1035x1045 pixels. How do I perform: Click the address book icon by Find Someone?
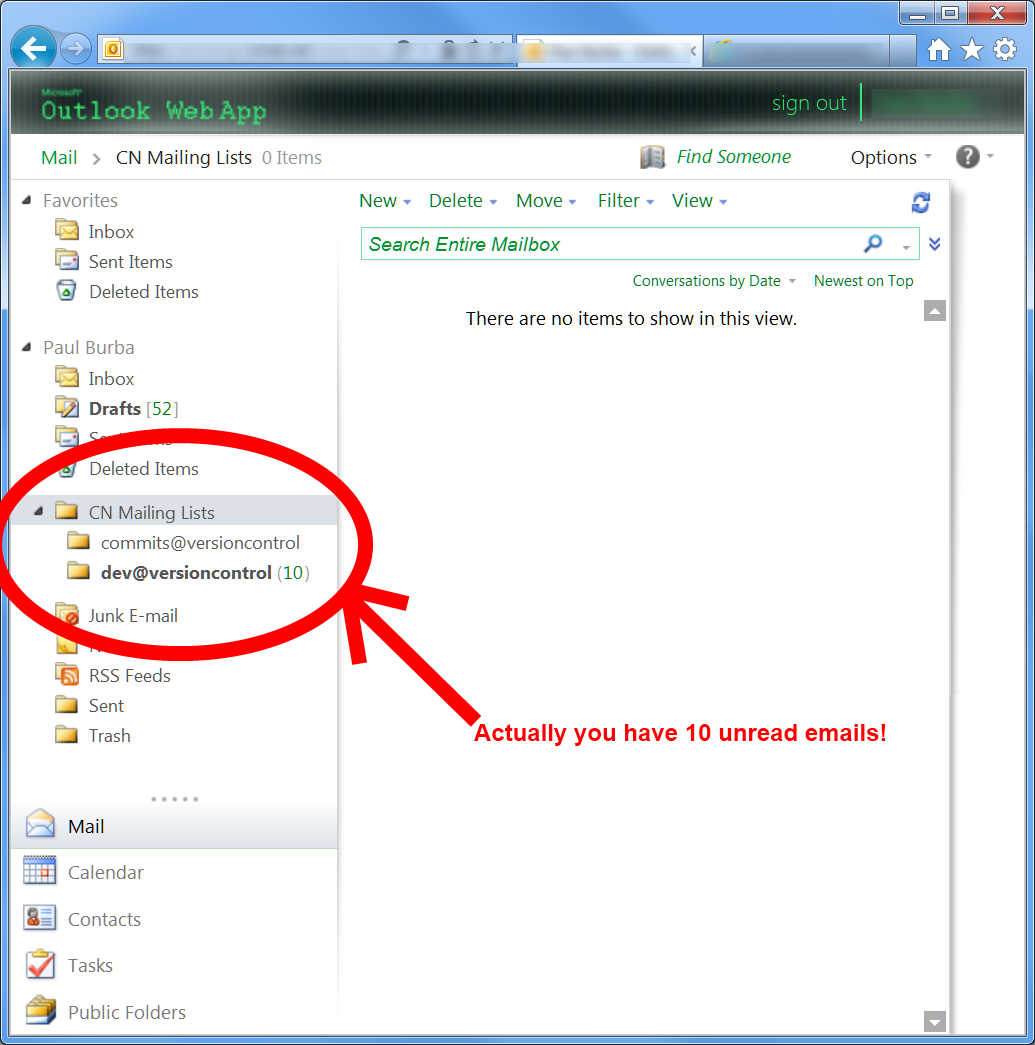coord(652,157)
